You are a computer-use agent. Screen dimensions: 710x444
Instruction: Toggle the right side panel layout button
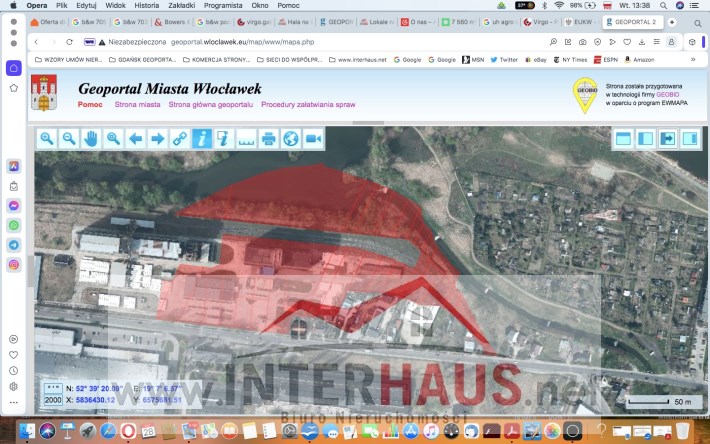tap(689, 139)
